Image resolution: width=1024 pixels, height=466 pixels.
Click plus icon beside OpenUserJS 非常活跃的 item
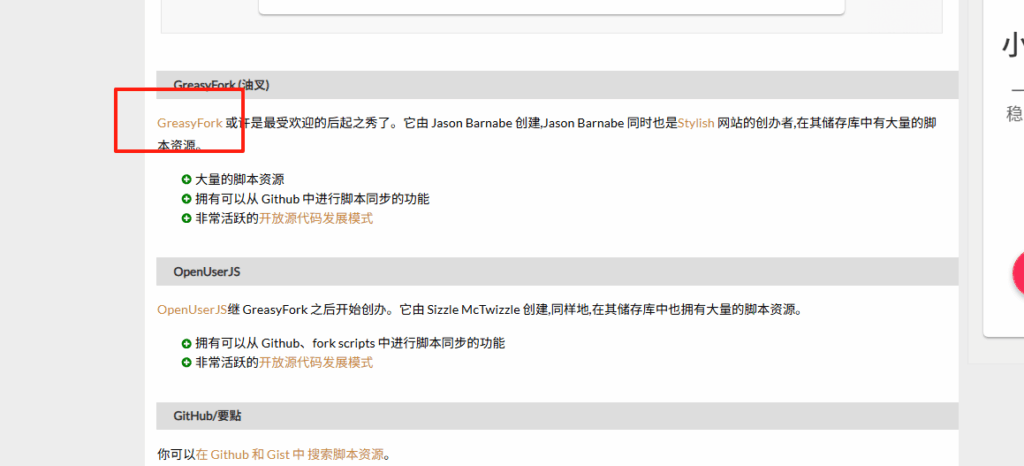(187, 362)
